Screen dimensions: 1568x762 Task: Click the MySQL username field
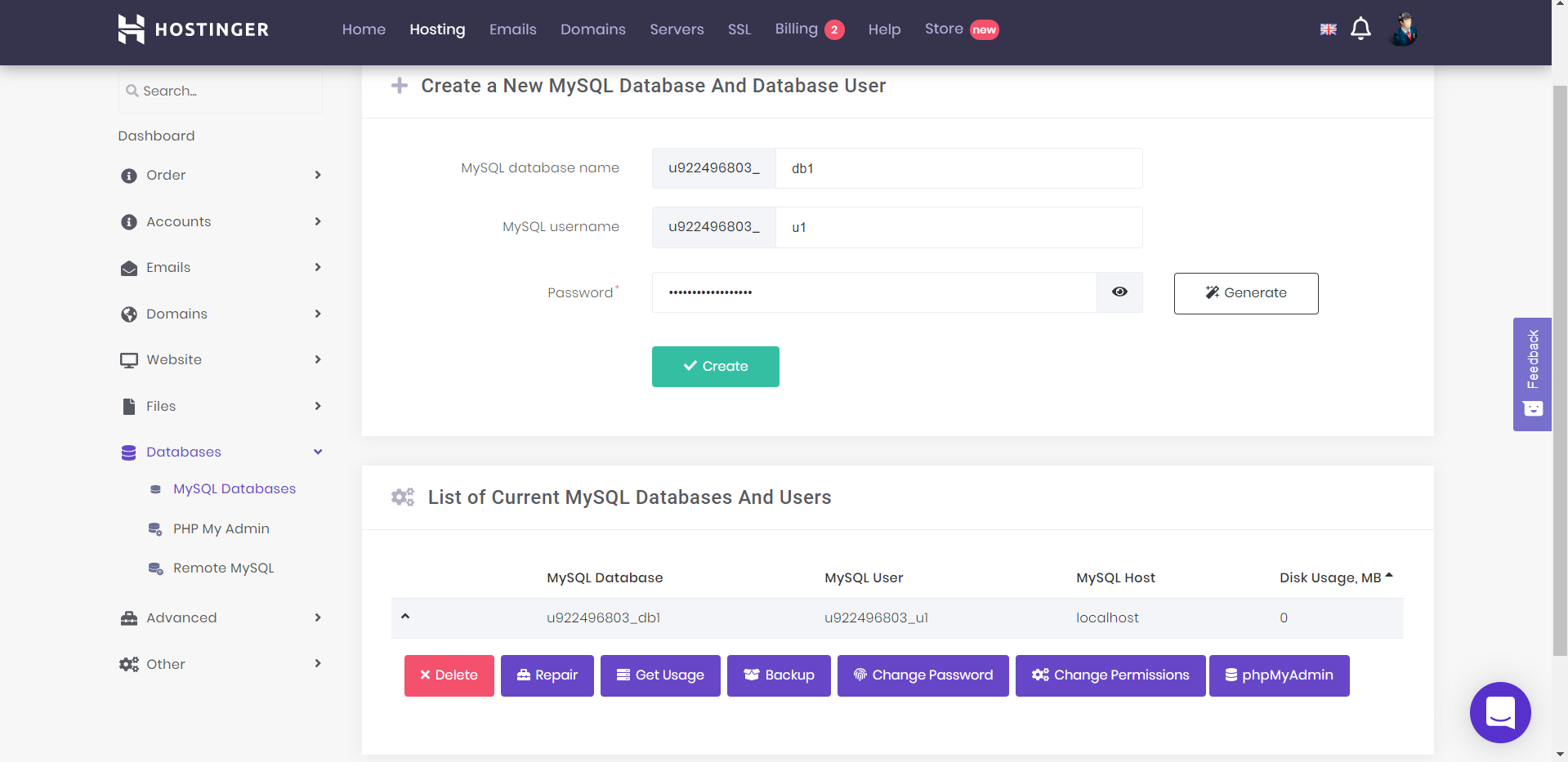(x=958, y=227)
